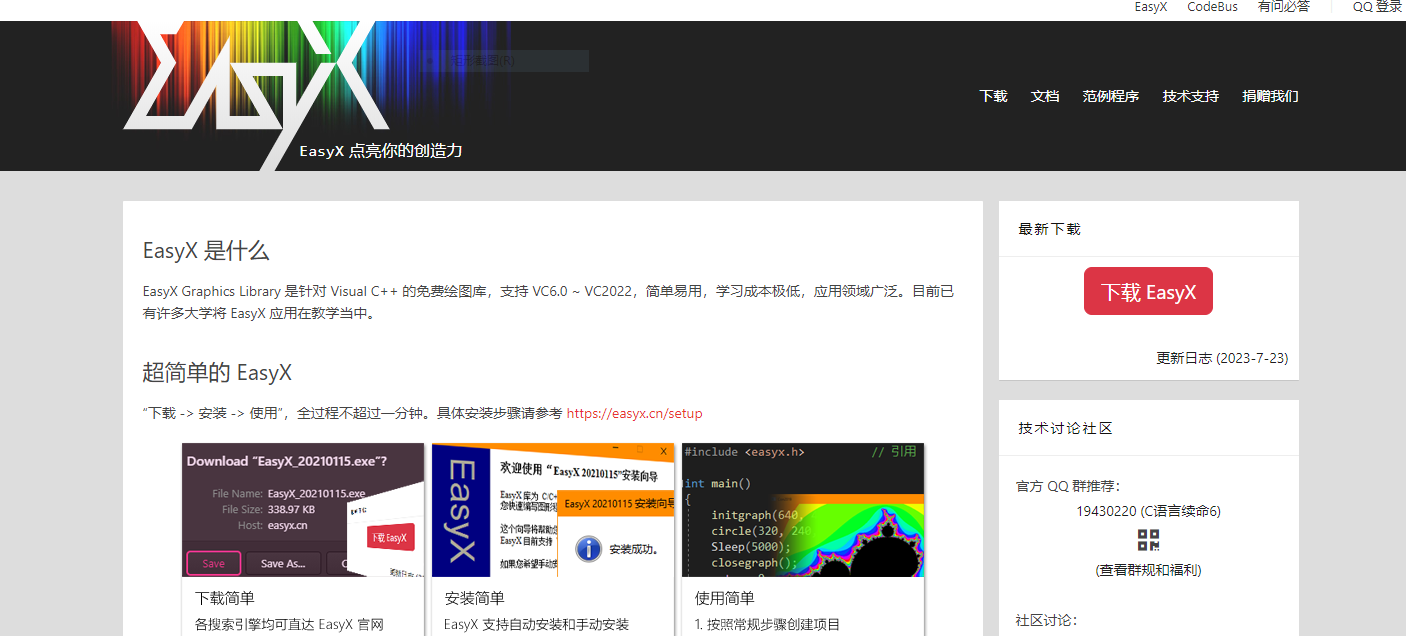Viewport: 1406px width, 636px height.
Task: Click the QR code icon
Action: (x=1148, y=540)
